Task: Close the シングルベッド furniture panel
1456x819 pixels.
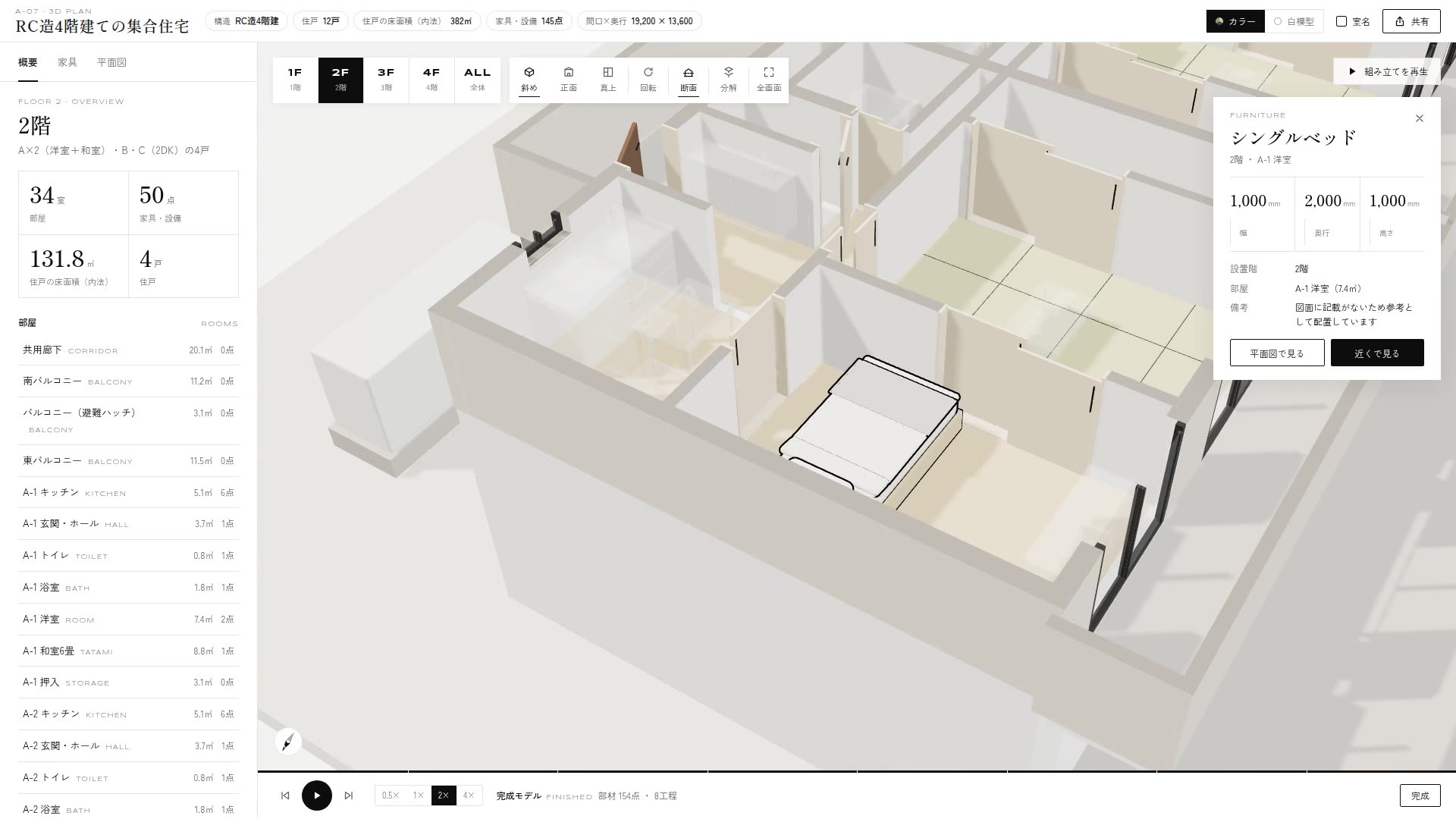Action: tap(1420, 118)
